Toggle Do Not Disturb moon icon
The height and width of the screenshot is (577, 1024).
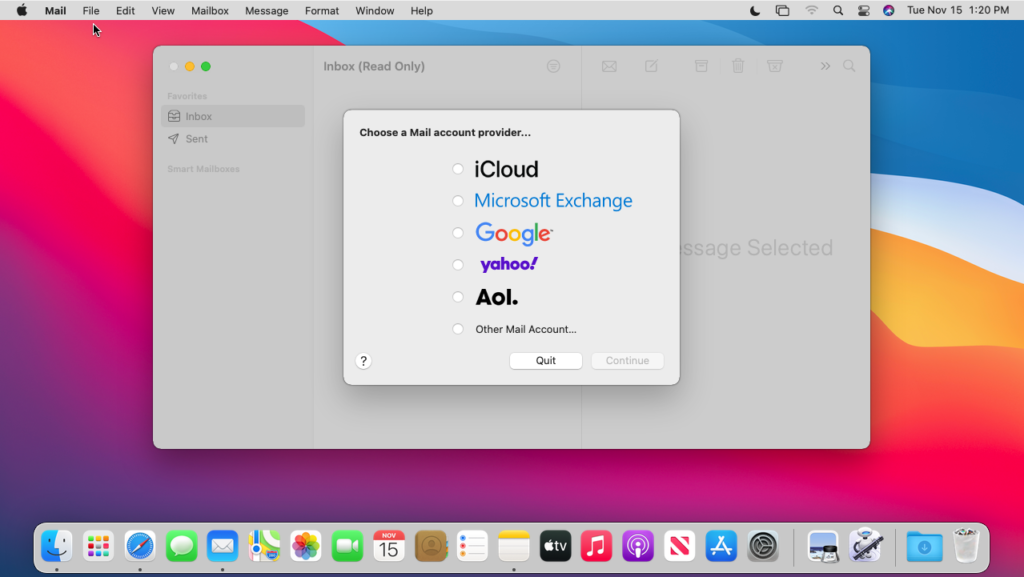point(755,10)
